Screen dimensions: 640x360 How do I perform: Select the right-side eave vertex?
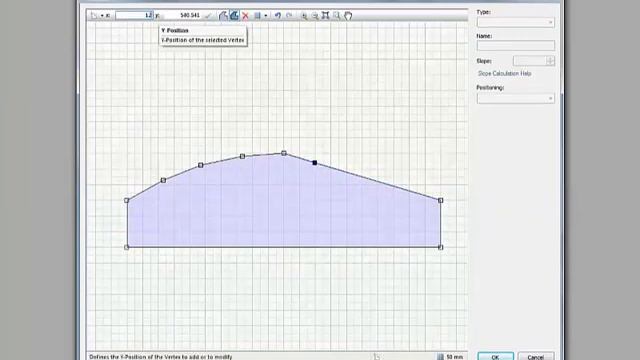click(x=440, y=200)
